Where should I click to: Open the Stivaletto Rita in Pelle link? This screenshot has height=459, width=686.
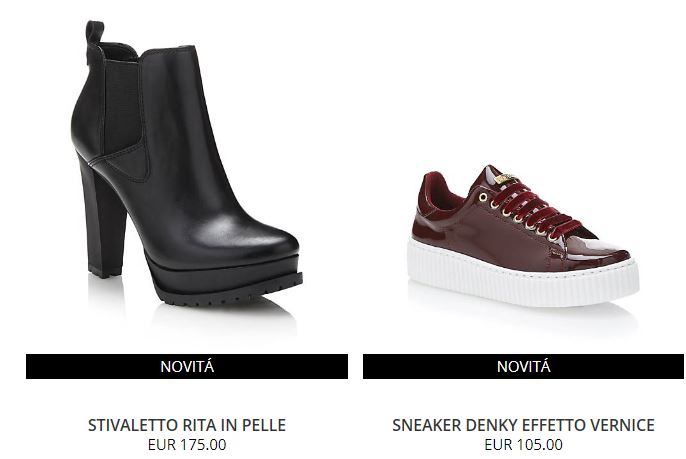187,425
